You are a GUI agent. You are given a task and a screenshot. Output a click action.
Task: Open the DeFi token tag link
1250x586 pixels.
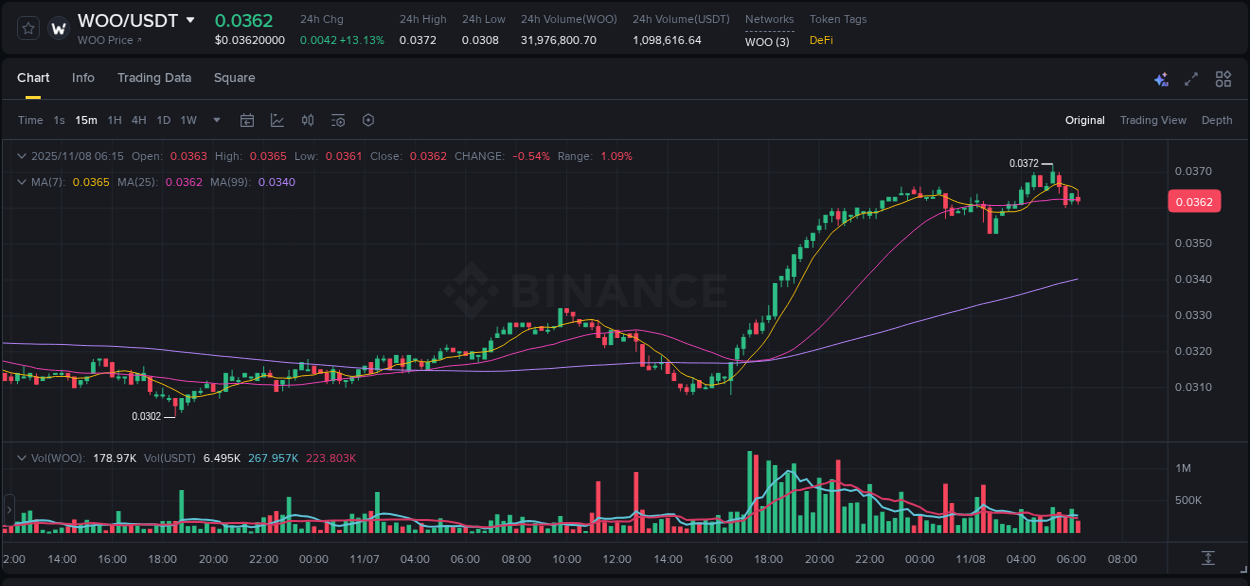click(x=820, y=41)
